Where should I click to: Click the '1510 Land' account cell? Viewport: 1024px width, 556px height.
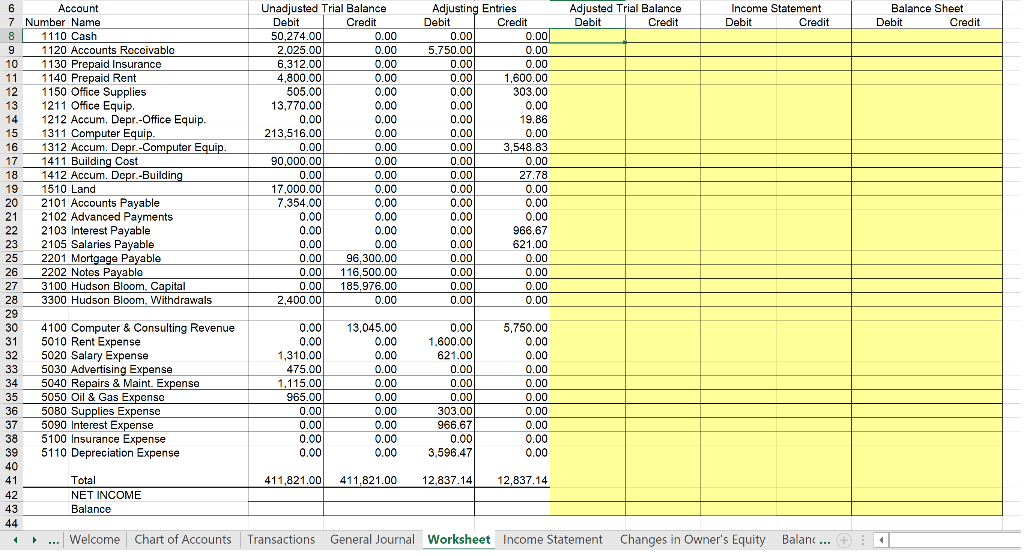[x=69, y=189]
